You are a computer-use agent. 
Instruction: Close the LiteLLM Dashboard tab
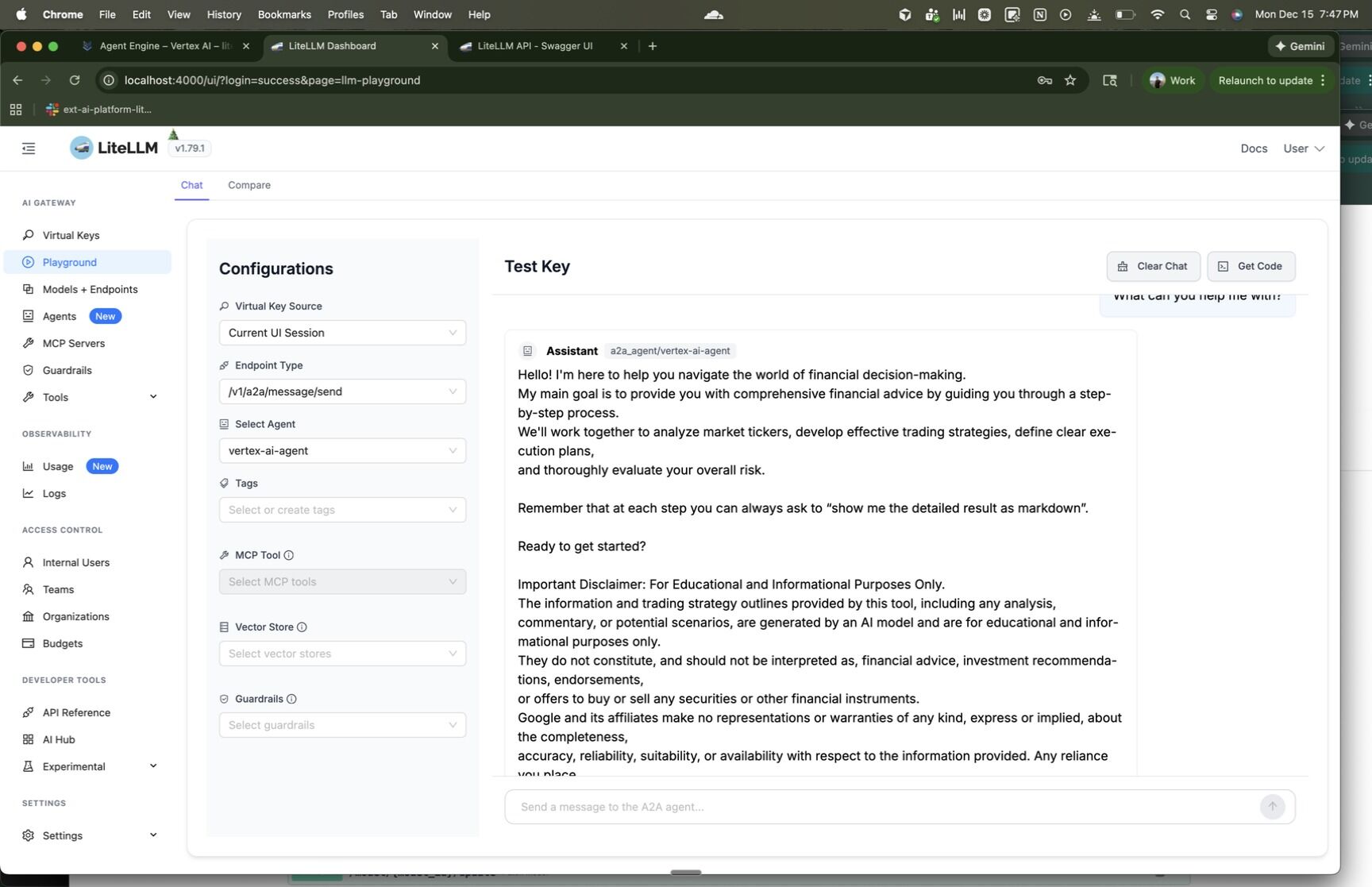pos(435,46)
